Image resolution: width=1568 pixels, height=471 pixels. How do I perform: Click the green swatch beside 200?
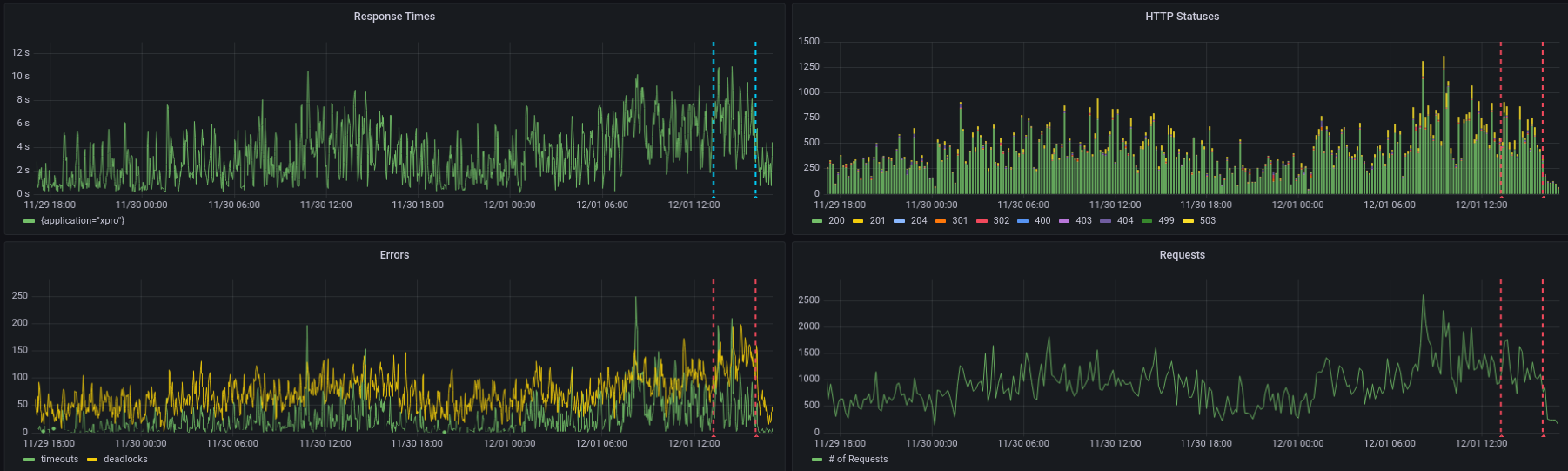tap(817, 221)
